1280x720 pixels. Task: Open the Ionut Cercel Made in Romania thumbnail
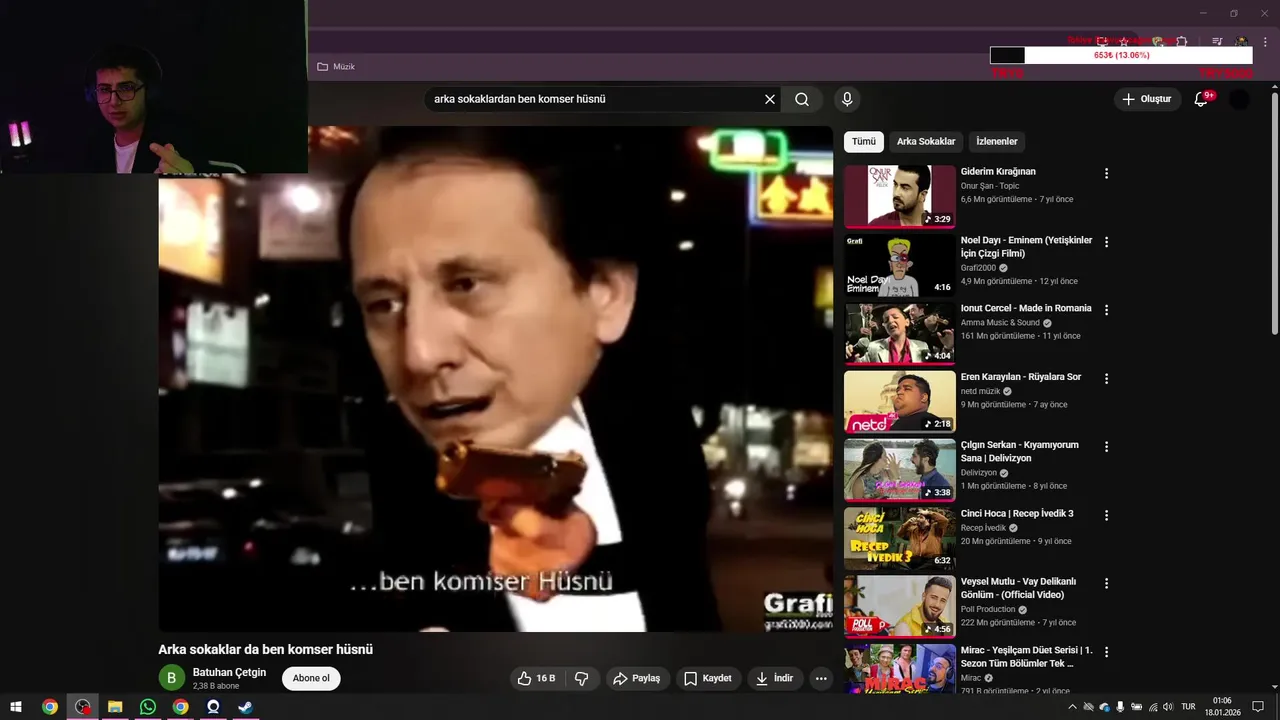pos(900,333)
